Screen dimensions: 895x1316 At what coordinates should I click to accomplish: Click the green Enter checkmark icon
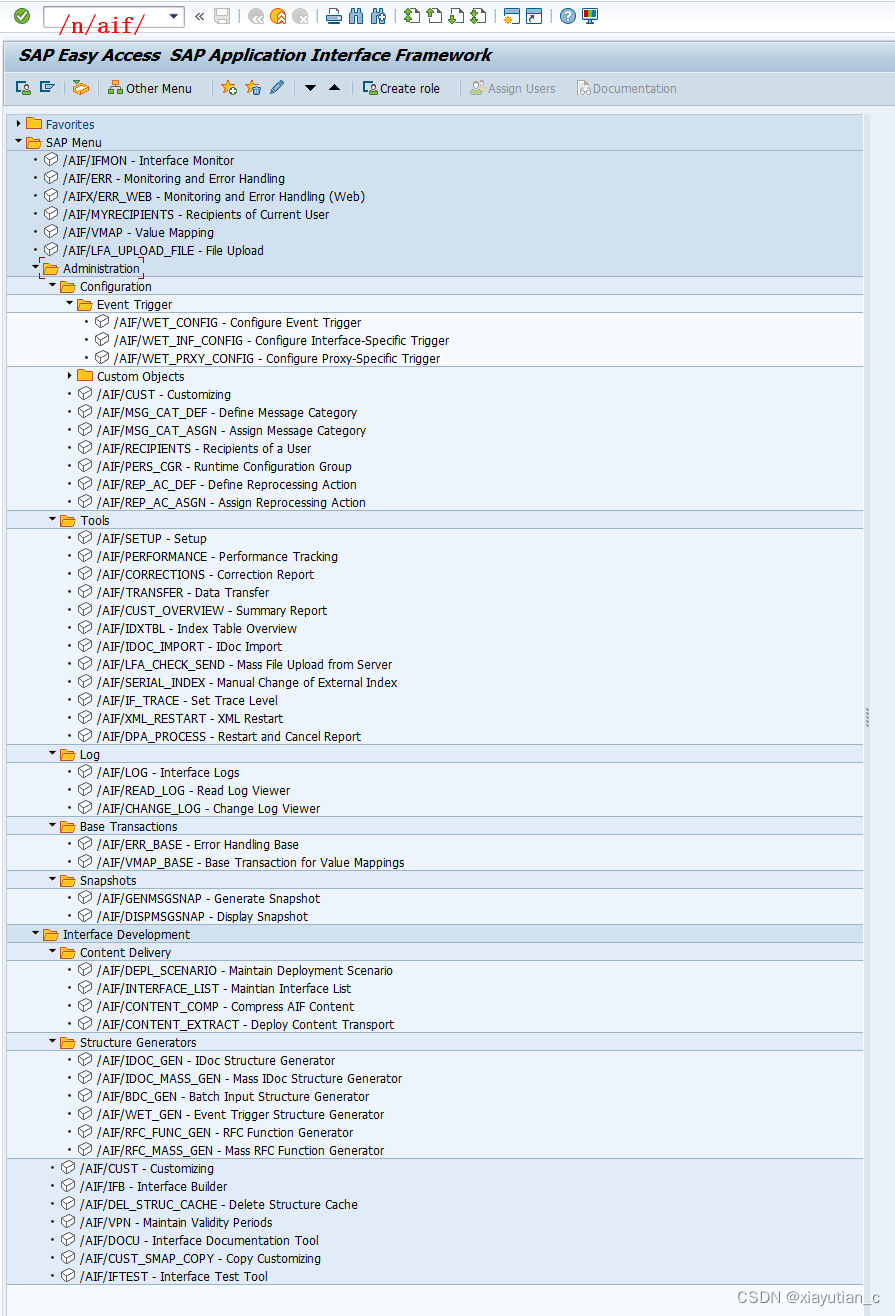(x=21, y=16)
